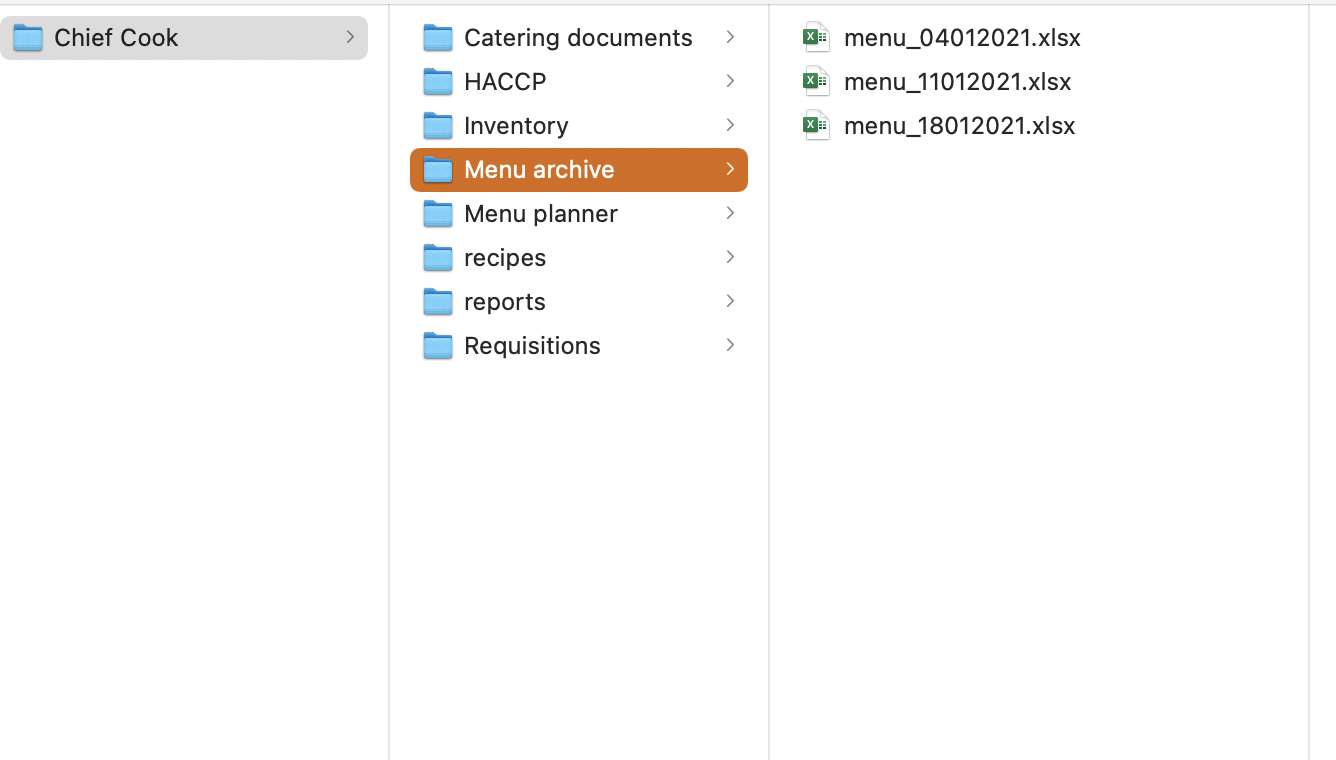Select the Menu planner label
The height and width of the screenshot is (760, 1336).
click(x=541, y=214)
